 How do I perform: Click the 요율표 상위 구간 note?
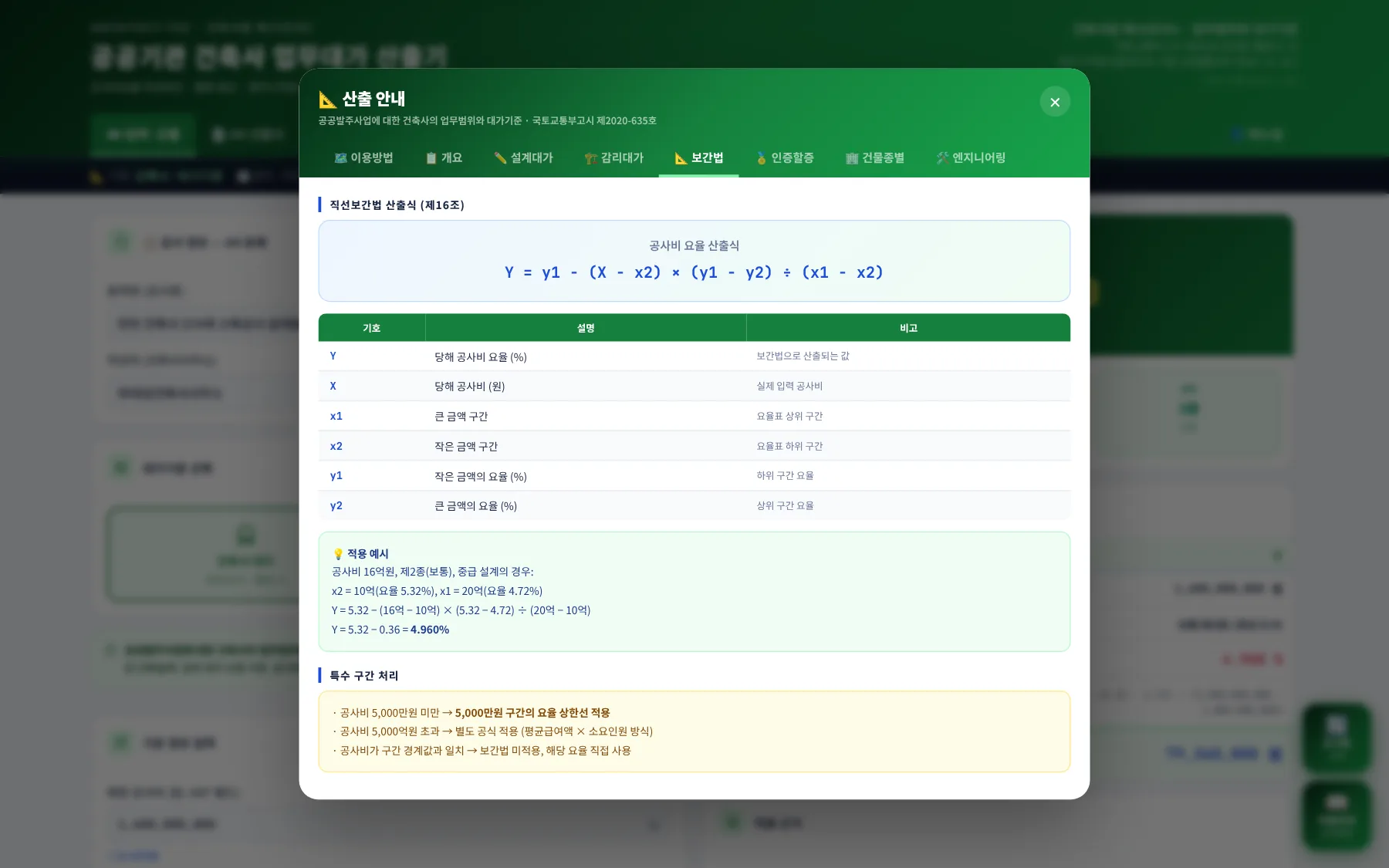click(789, 416)
